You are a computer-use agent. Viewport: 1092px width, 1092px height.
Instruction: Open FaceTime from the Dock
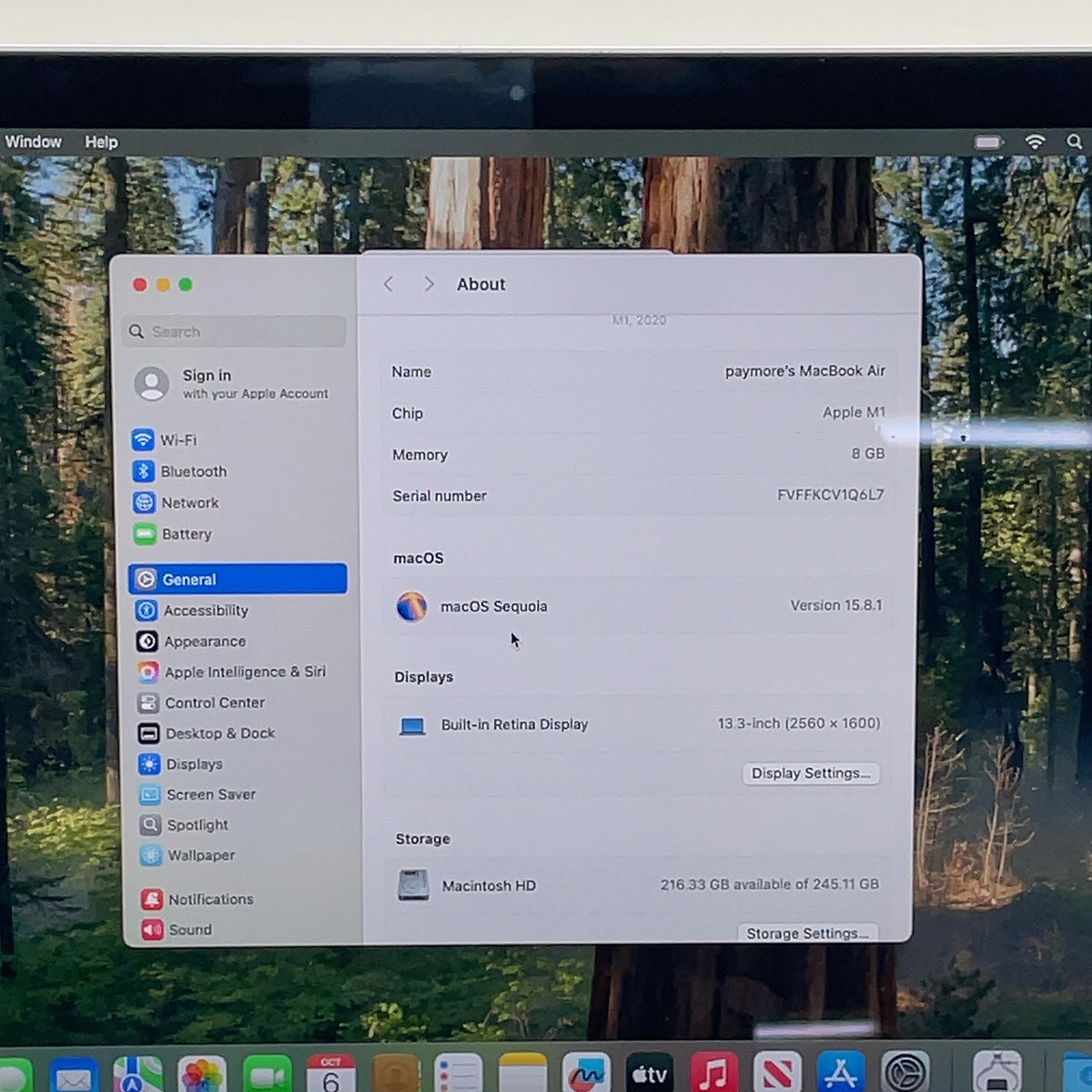click(x=267, y=1075)
